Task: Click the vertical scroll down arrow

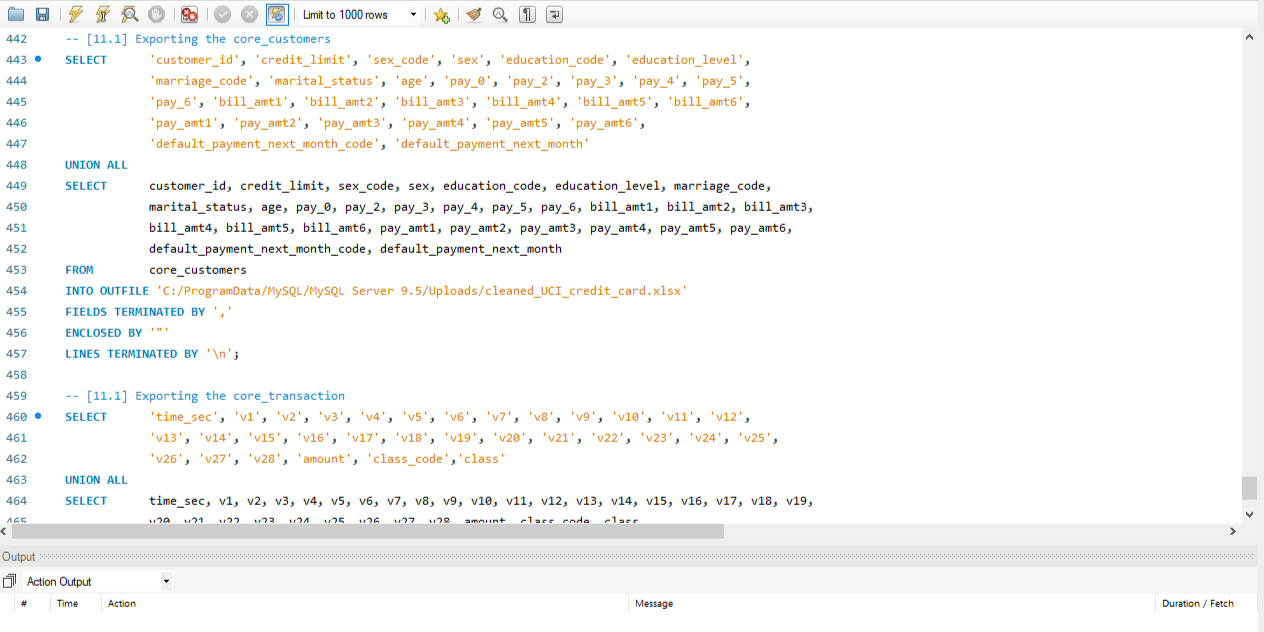Action: [x=1249, y=514]
